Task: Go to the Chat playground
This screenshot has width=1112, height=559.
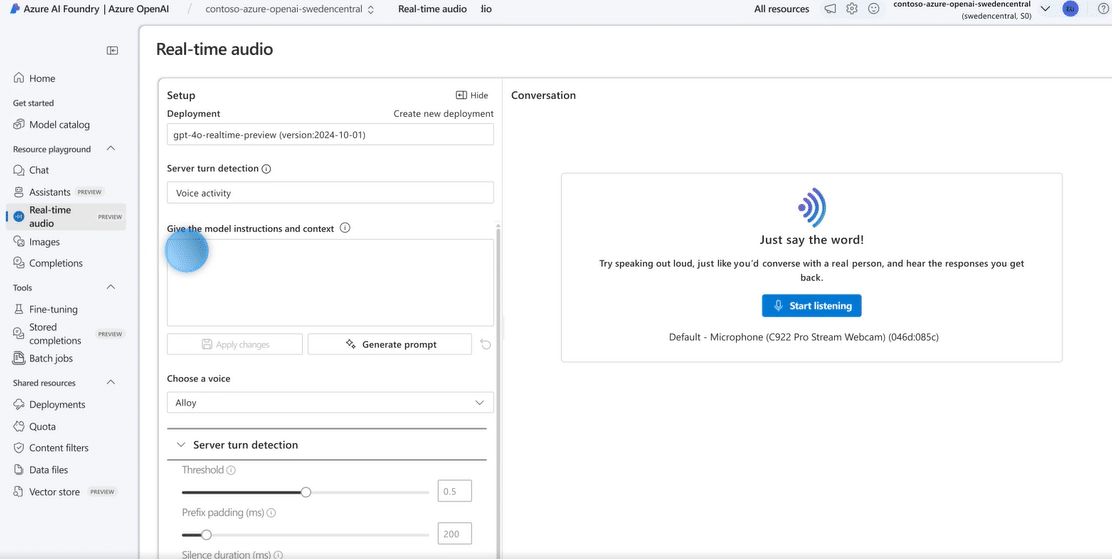Action: tap(38, 170)
